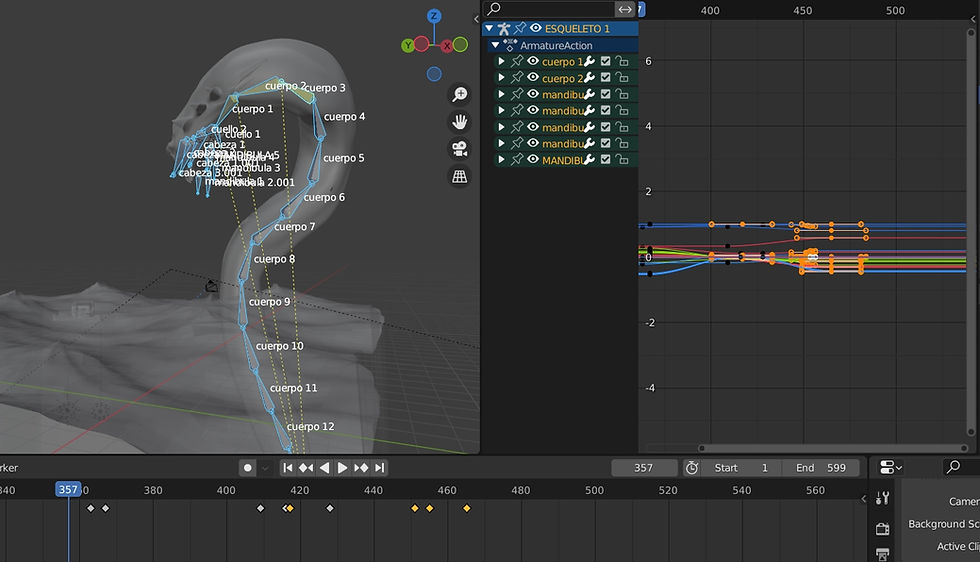Select the white keyframe diamond near frame 428
This screenshot has height=562, width=980.
pos(330,508)
